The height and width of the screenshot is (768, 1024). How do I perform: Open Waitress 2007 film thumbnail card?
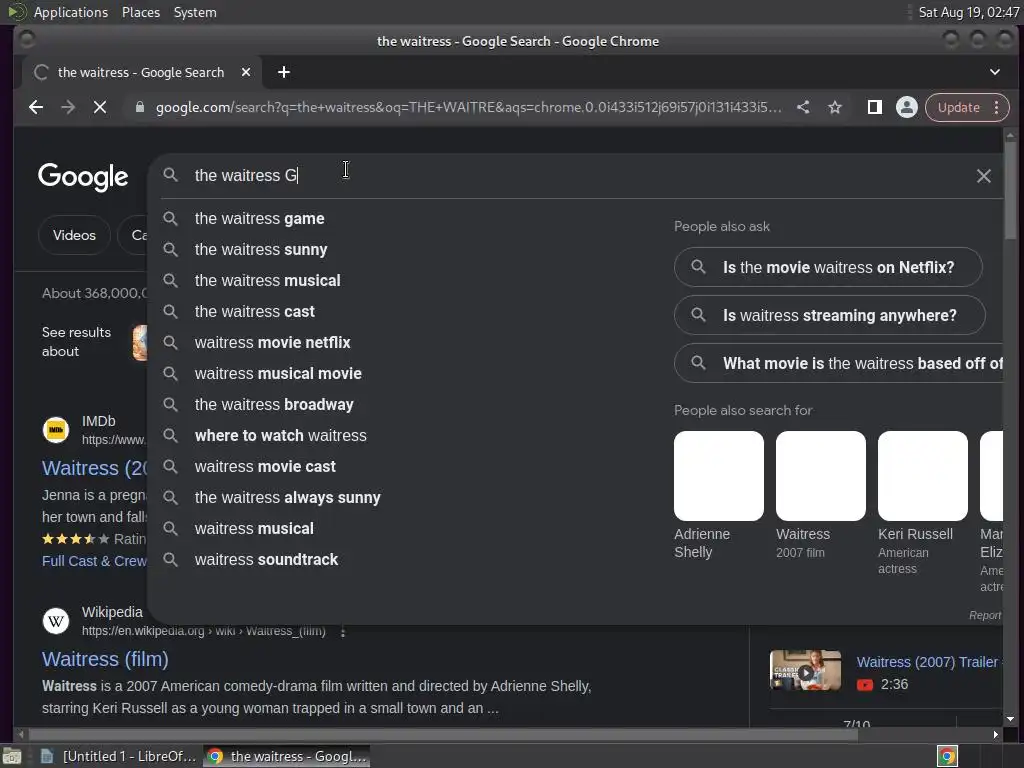[x=821, y=476]
